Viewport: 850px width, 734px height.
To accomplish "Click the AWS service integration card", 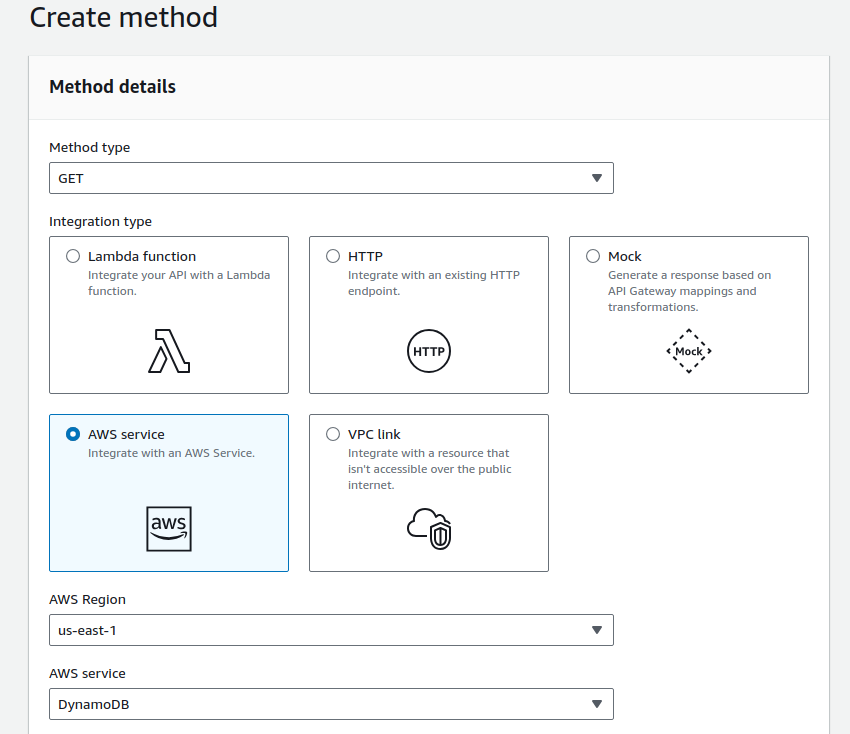I will pos(168,492).
